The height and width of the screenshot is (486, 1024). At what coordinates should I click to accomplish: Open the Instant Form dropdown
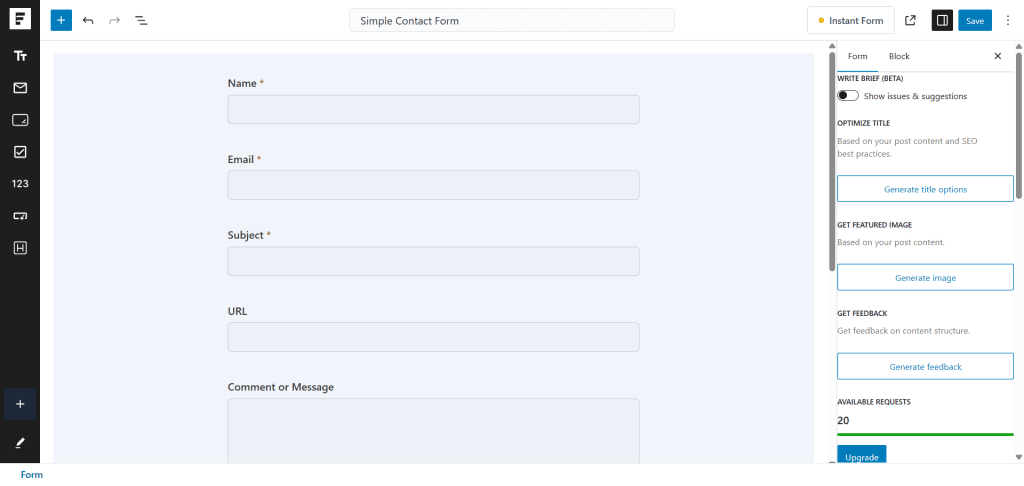click(x=850, y=20)
